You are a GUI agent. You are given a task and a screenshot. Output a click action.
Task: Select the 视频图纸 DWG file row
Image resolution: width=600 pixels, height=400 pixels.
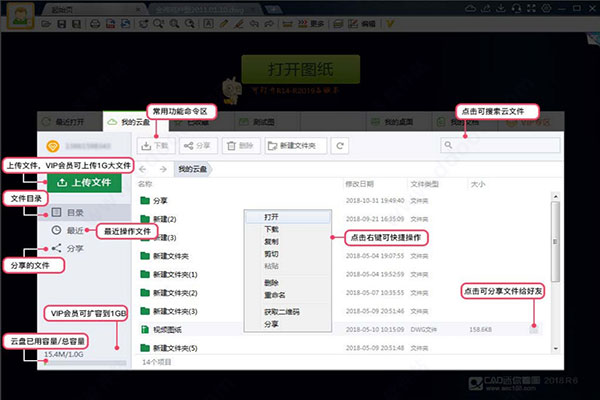click(342, 330)
